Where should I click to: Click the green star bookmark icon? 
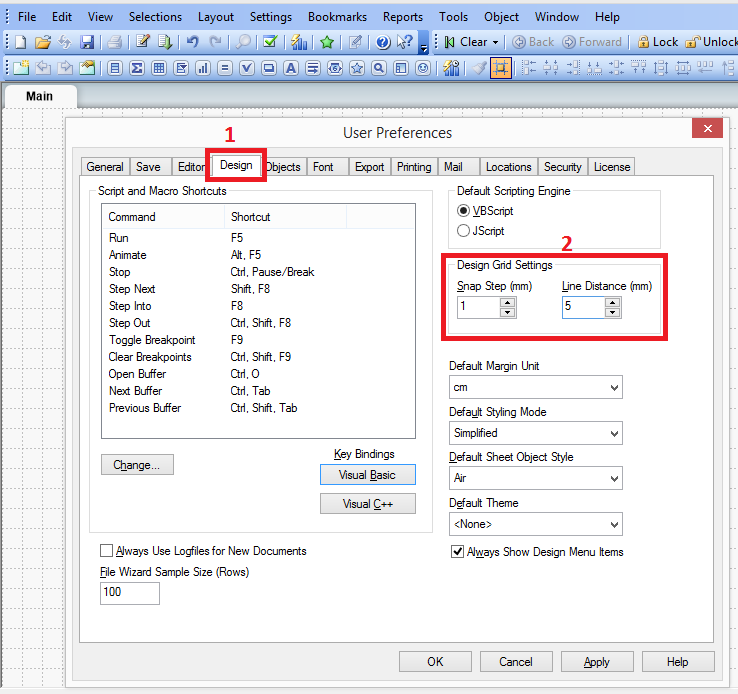[x=327, y=42]
